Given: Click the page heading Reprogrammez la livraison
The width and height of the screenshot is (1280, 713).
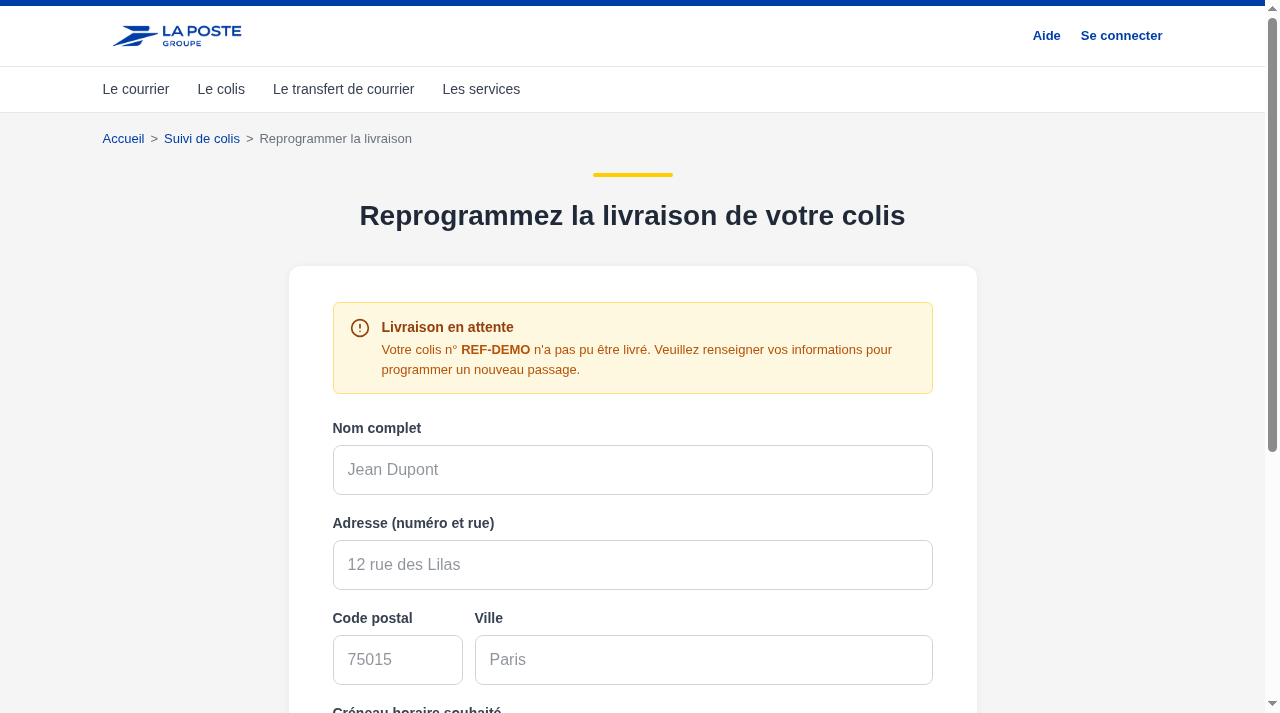Looking at the screenshot, I should (632, 216).
